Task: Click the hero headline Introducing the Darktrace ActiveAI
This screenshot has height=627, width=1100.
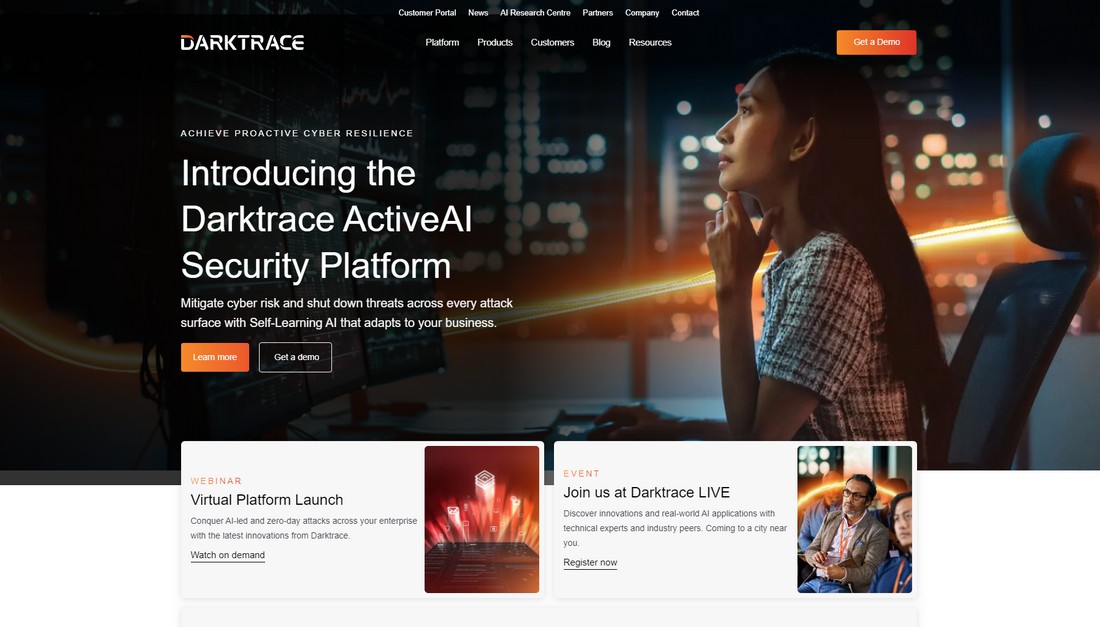Action: pos(326,219)
